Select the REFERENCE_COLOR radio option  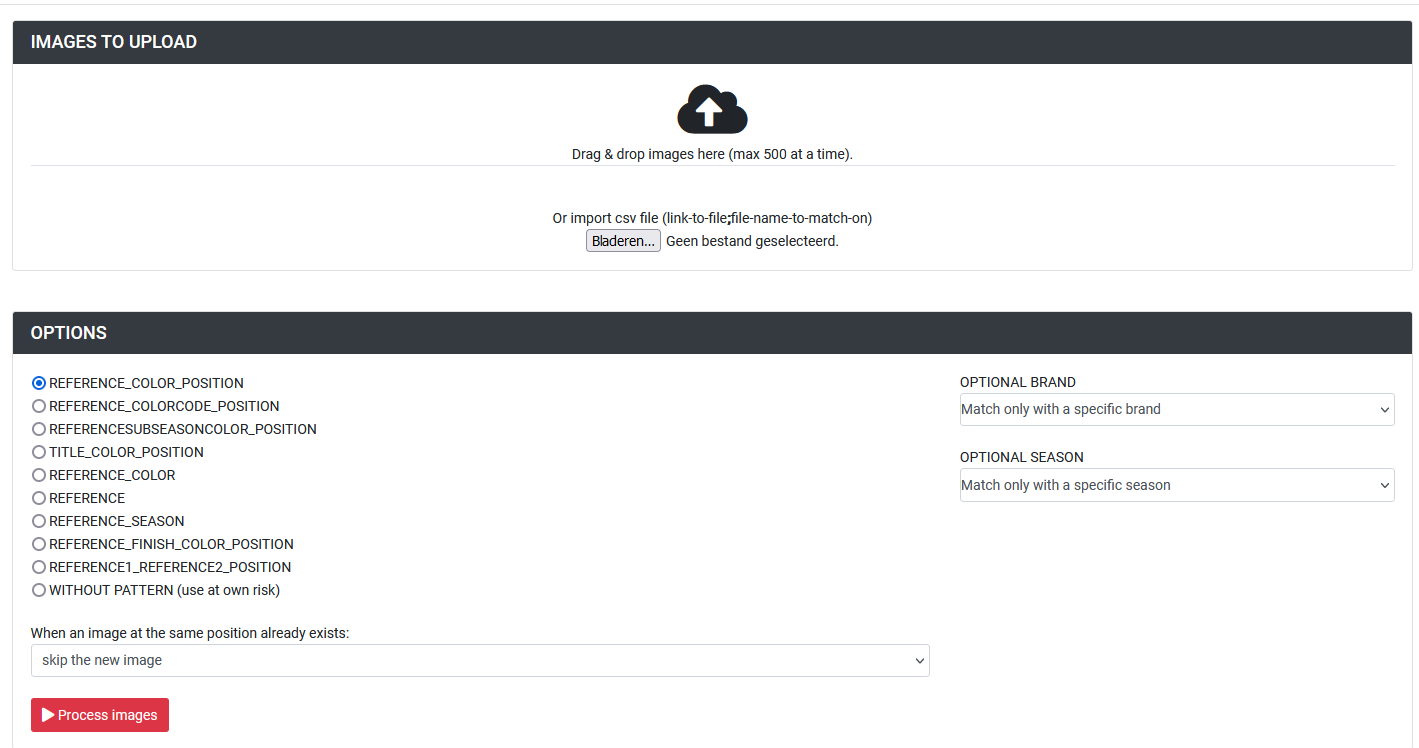click(39, 475)
